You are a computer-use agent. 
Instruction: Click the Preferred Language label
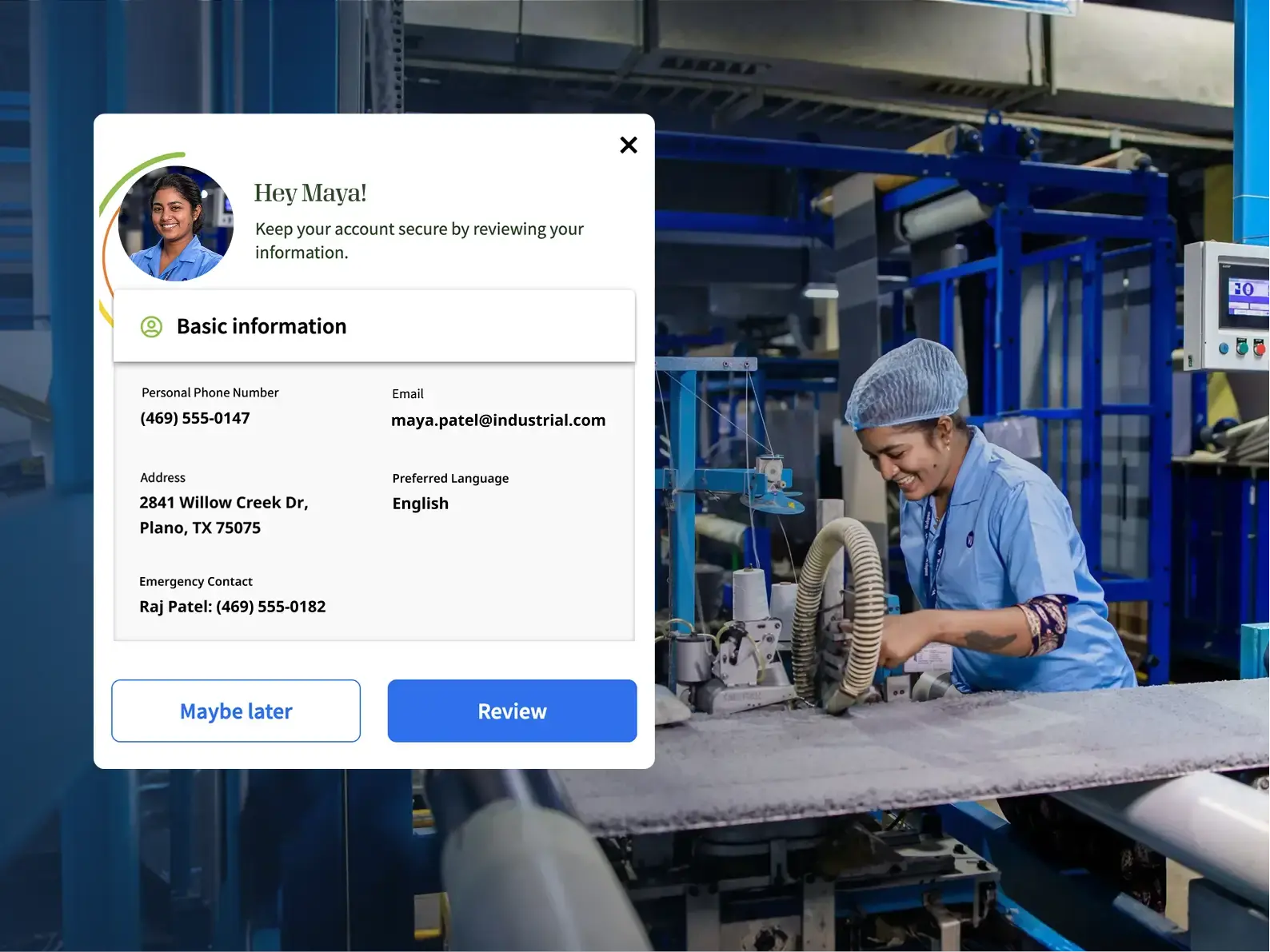pos(450,479)
